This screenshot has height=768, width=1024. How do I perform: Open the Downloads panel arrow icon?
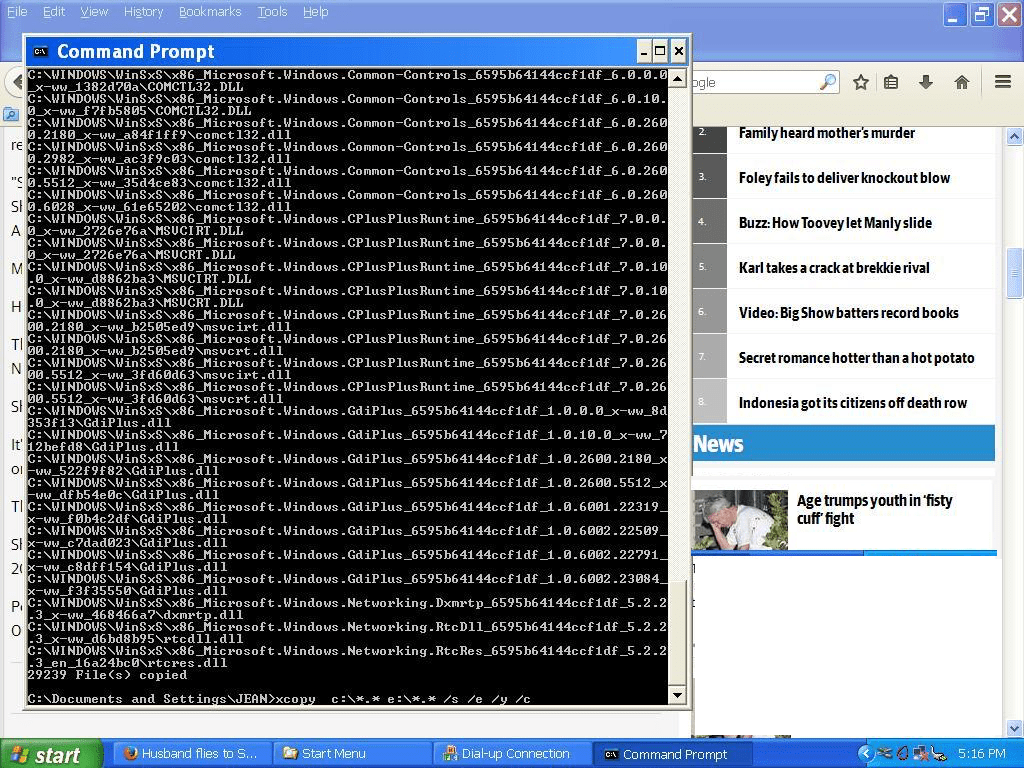(x=925, y=82)
